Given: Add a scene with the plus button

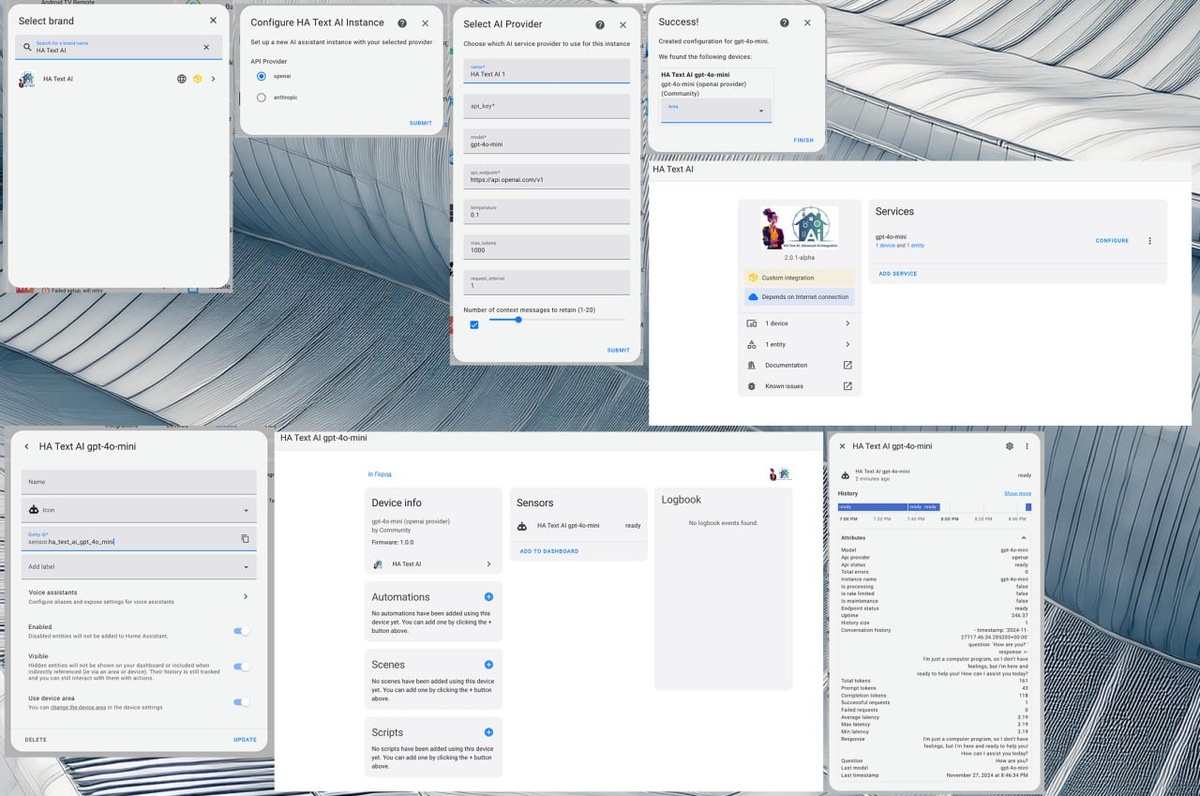Looking at the screenshot, I should pos(488,664).
